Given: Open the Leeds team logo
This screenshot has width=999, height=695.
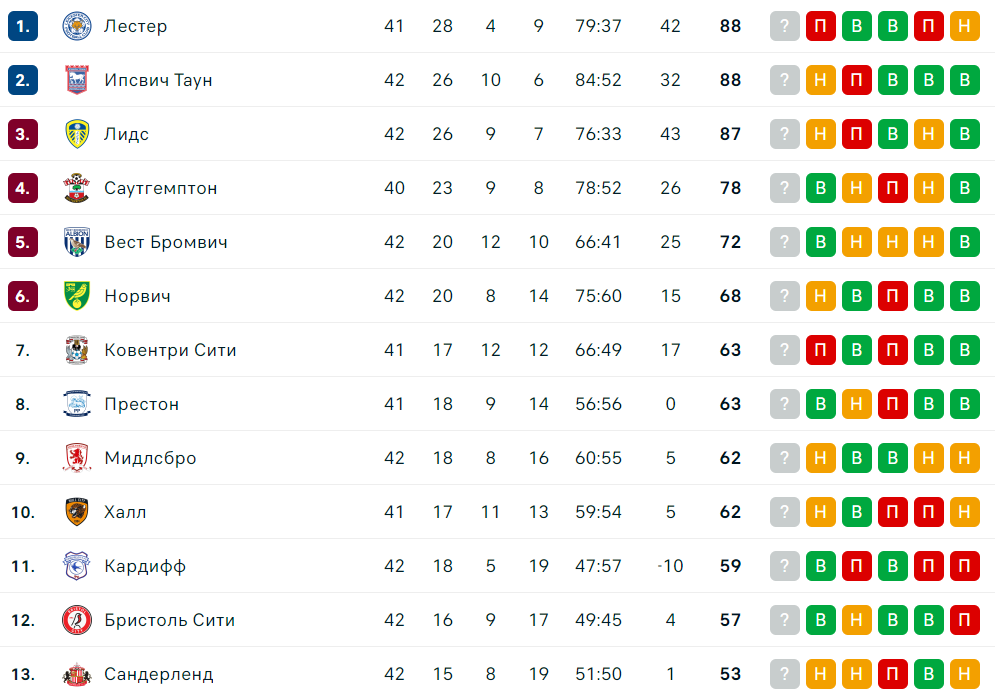Looking at the screenshot, I should (x=76, y=134).
